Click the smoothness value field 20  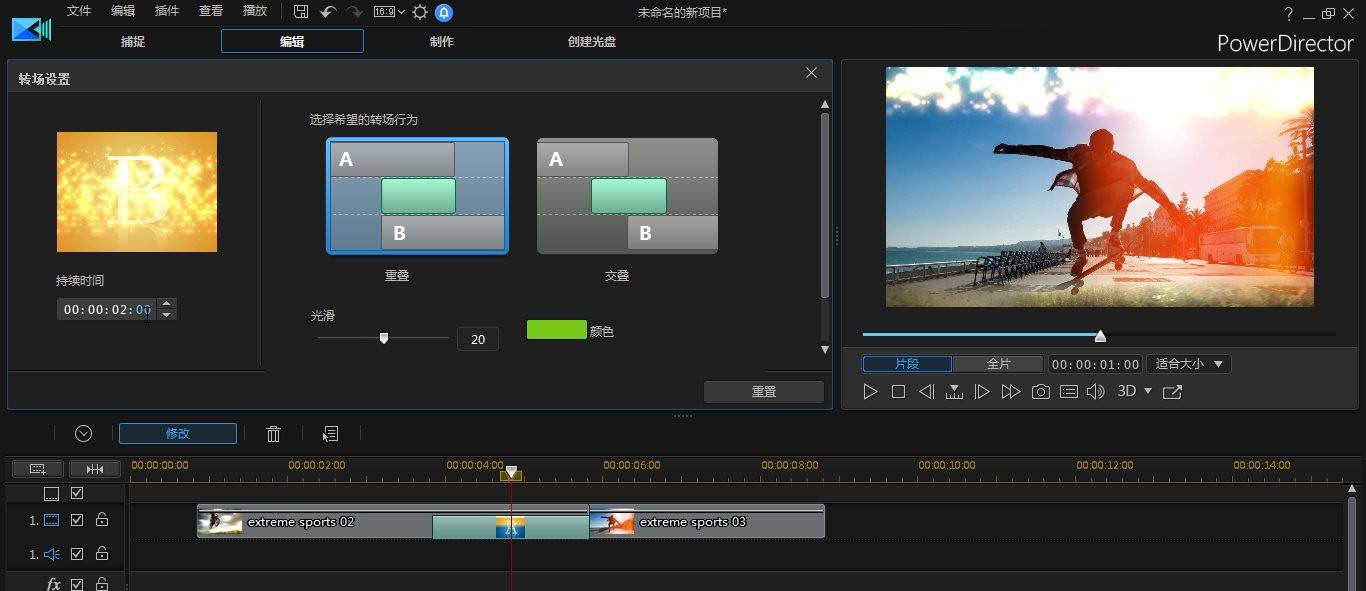(x=478, y=339)
